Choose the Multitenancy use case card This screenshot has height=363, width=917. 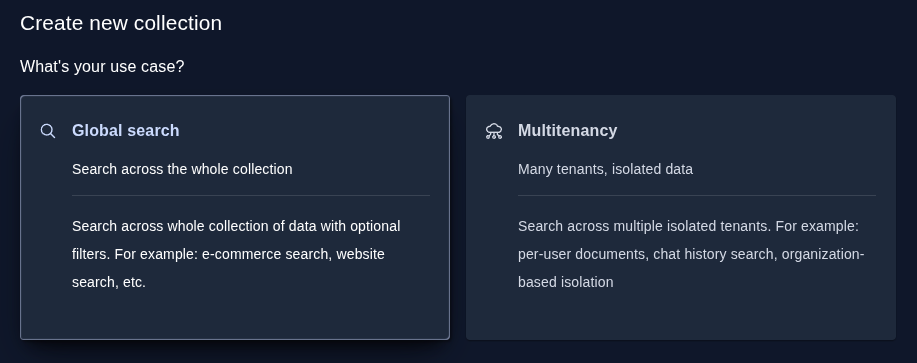click(681, 217)
